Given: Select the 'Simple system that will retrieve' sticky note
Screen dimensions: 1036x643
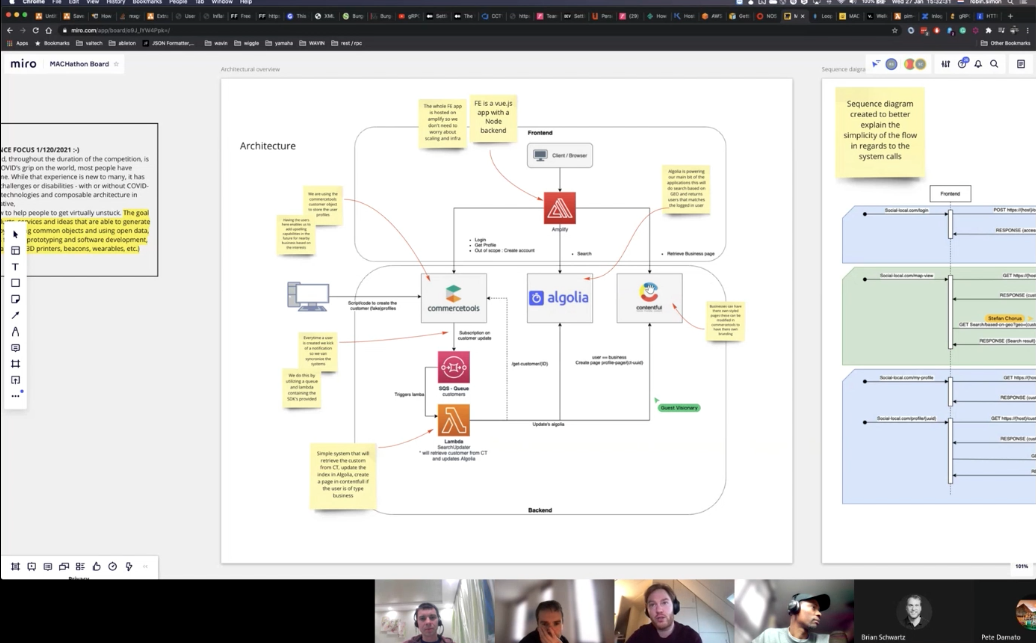Looking at the screenshot, I should (343, 475).
